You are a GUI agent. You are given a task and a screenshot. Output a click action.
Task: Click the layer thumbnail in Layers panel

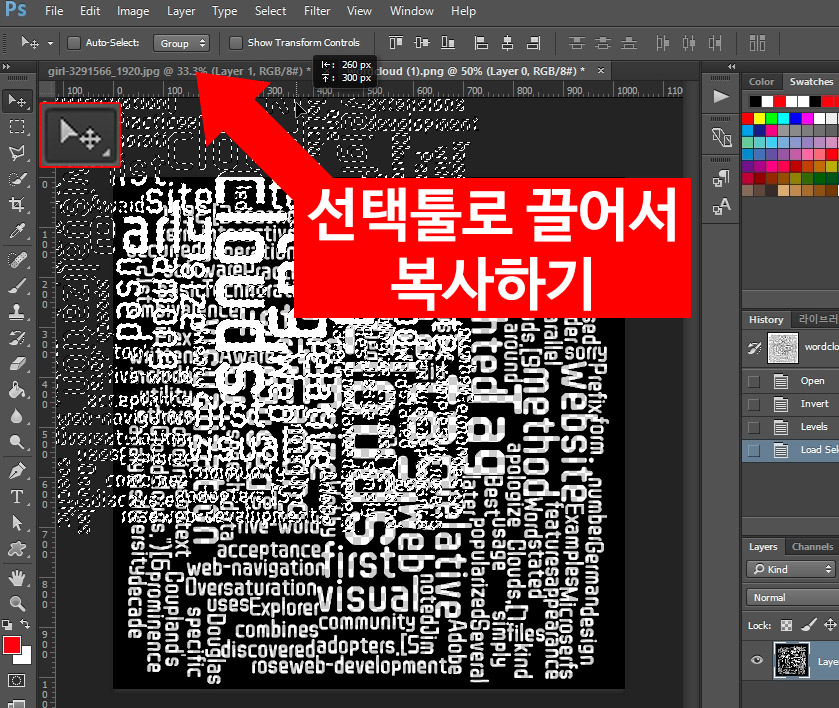(791, 661)
